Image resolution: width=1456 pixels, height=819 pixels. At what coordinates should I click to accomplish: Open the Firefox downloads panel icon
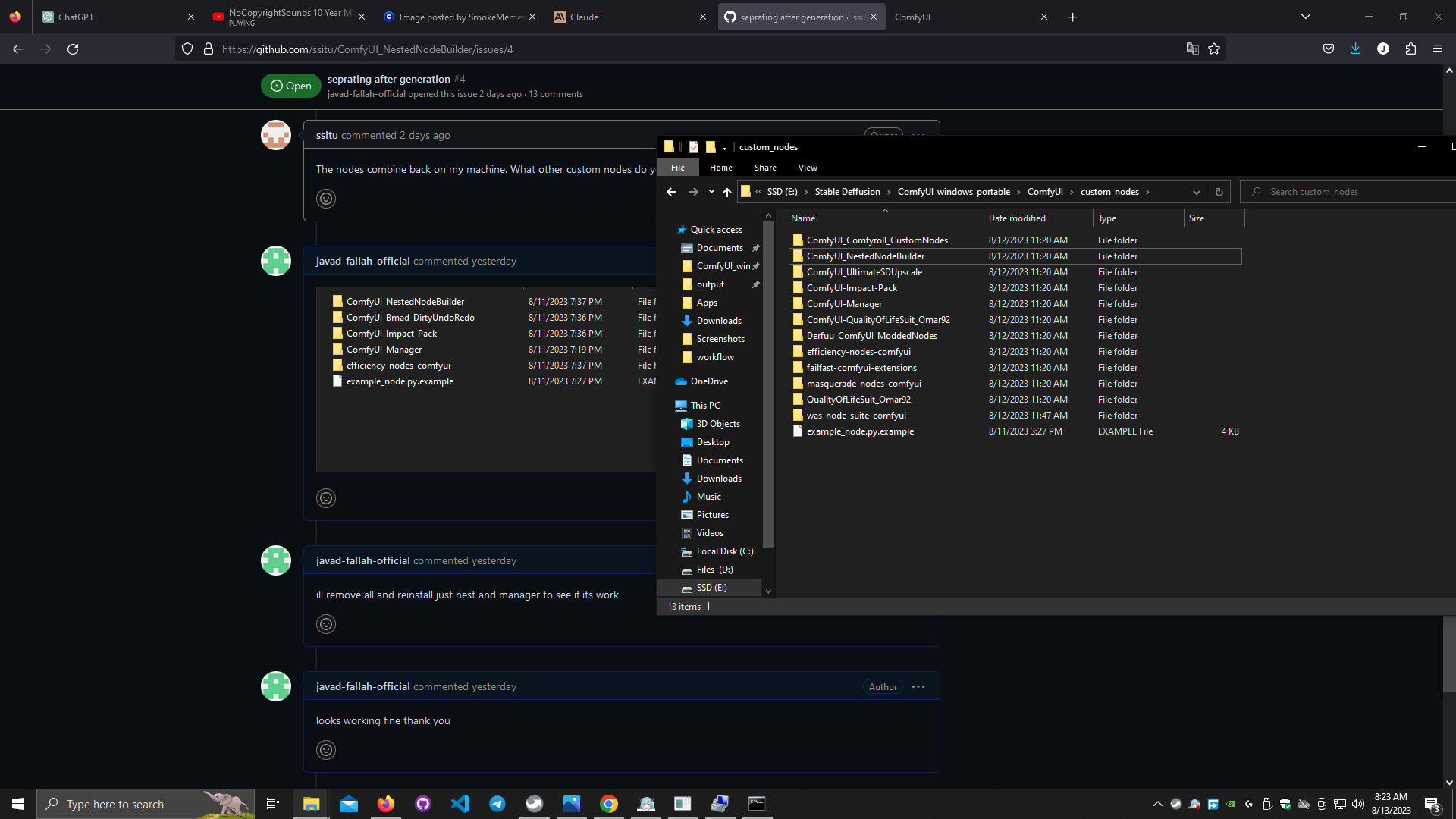pyautogui.click(x=1355, y=49)
